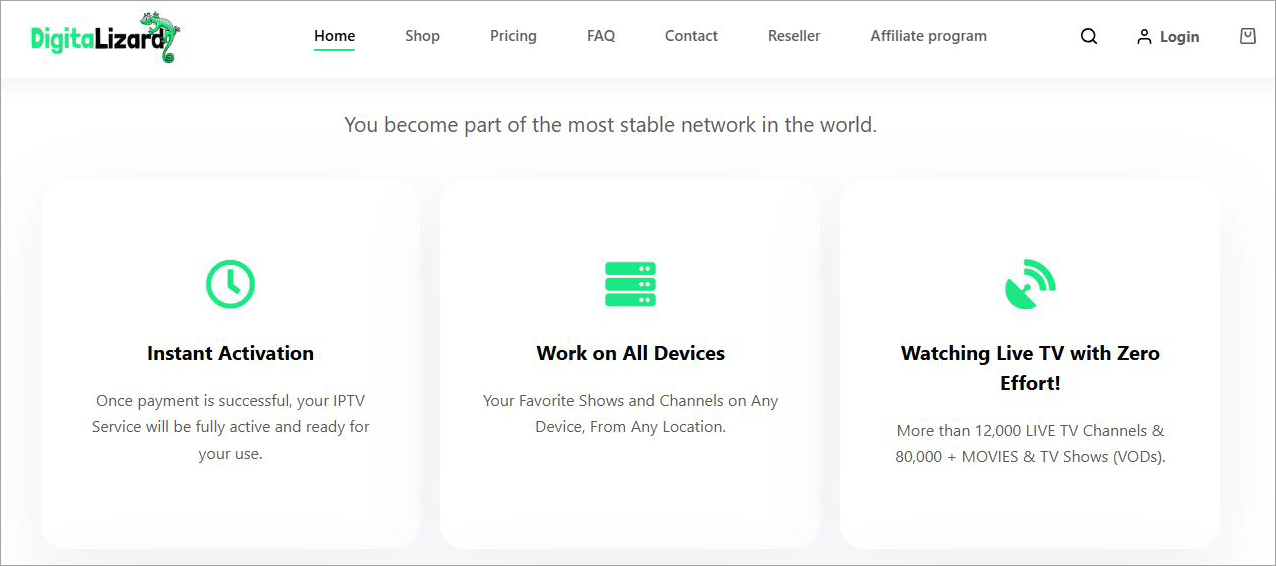
Task: Open the Affiliate program link
Action: [928, 36]
